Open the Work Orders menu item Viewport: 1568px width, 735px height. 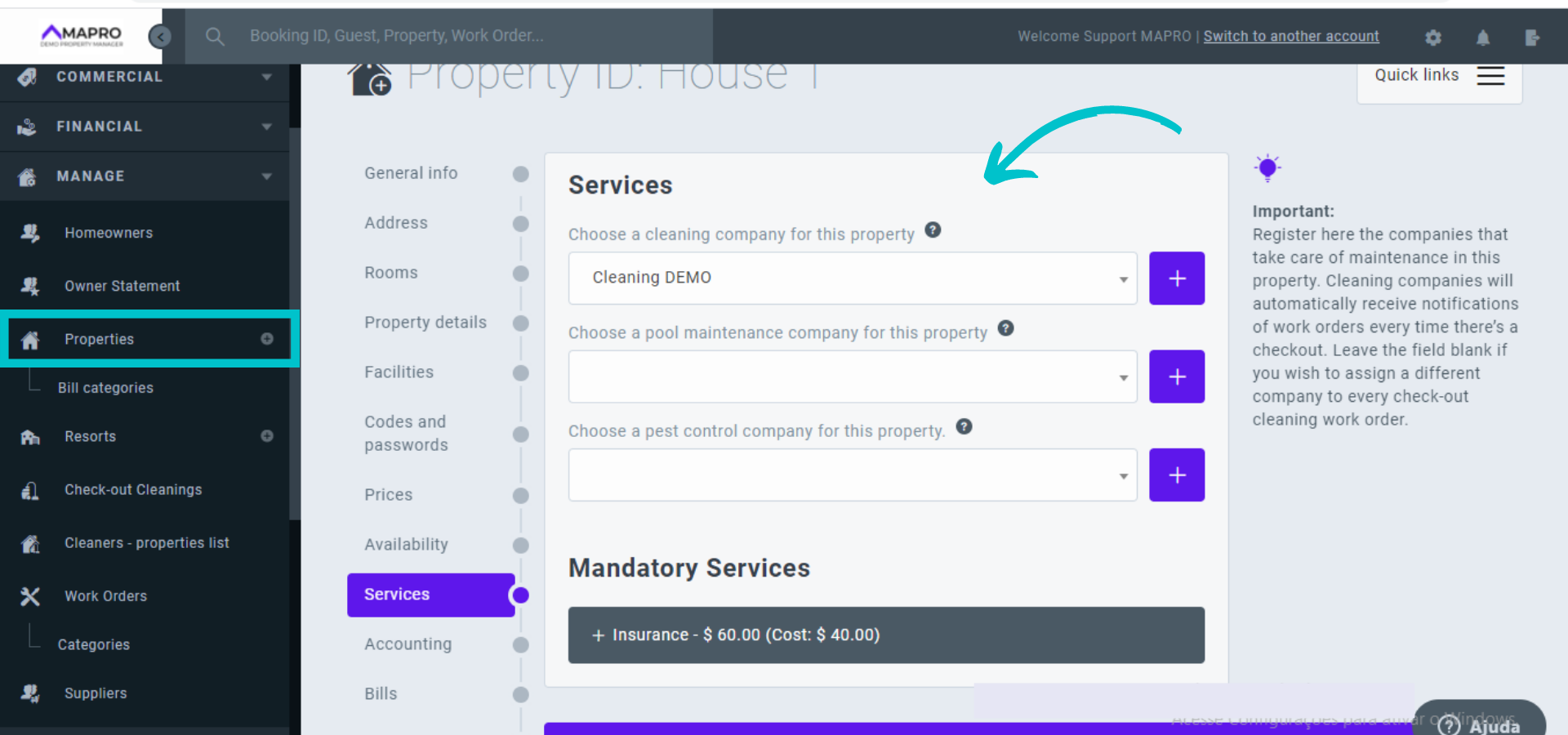106,596
